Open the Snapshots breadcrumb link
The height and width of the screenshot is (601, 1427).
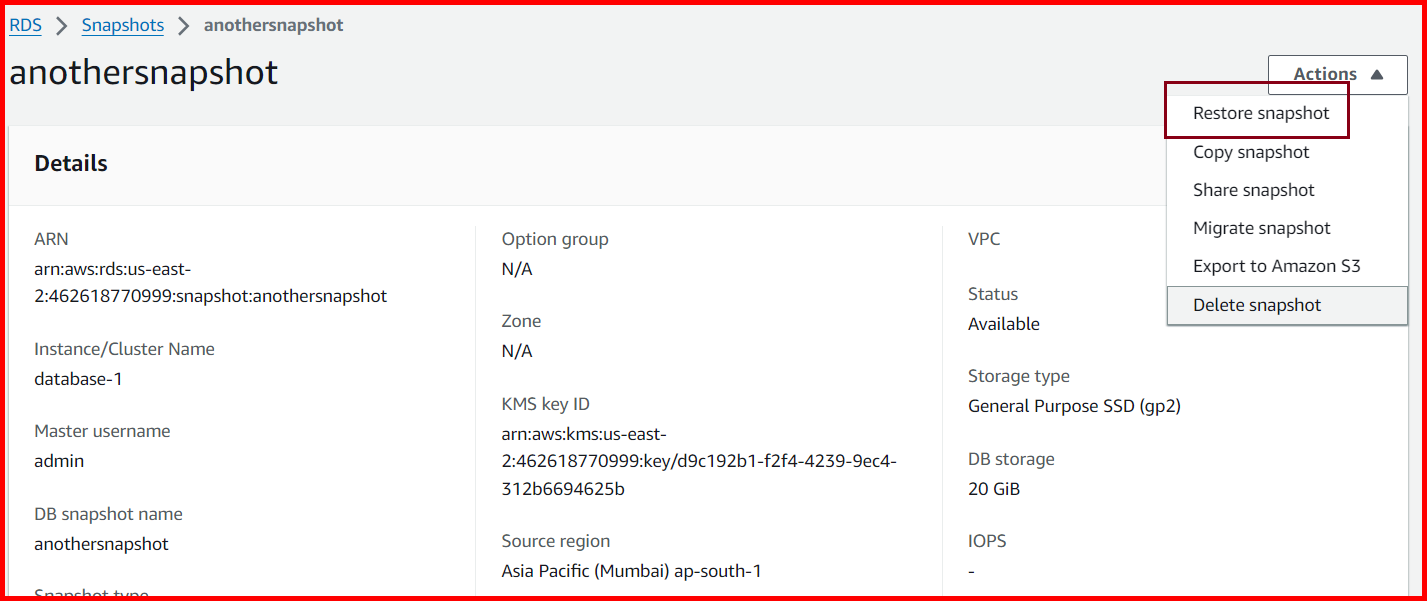click(x=122, y=25)
